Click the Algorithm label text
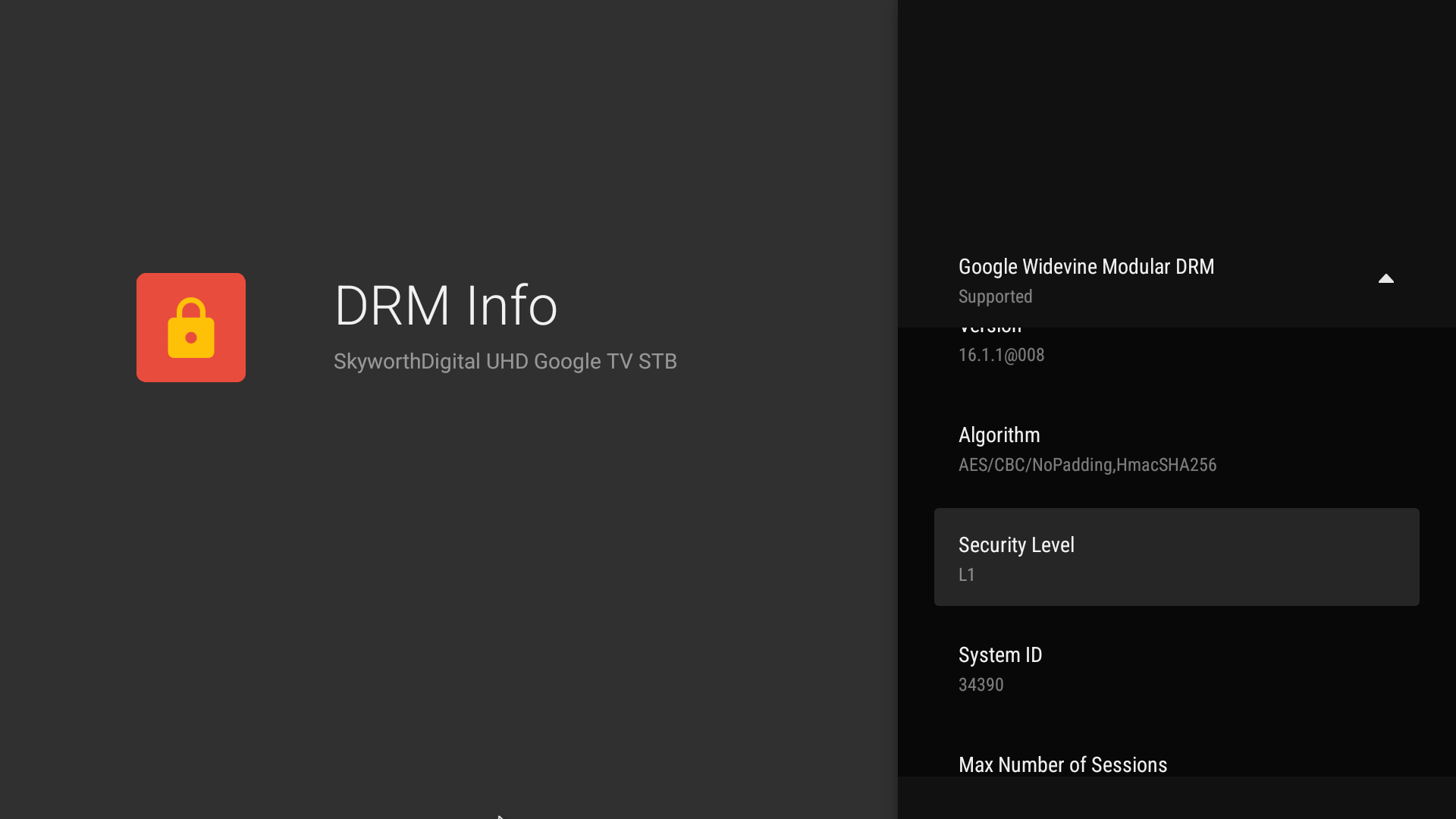The width and height of the screenshot is (1456, 819). [999, 435]
